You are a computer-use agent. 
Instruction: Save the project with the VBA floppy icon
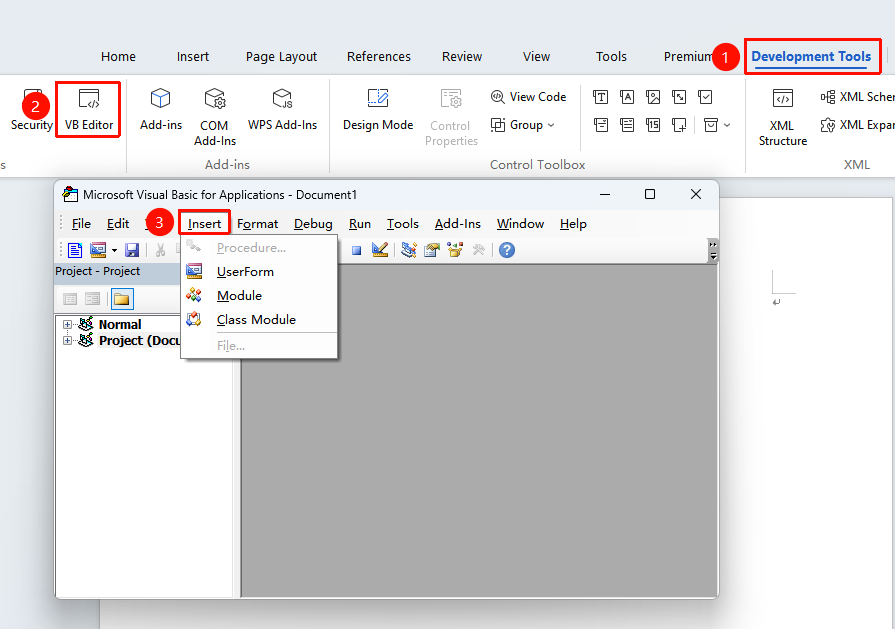coord(132,250)
